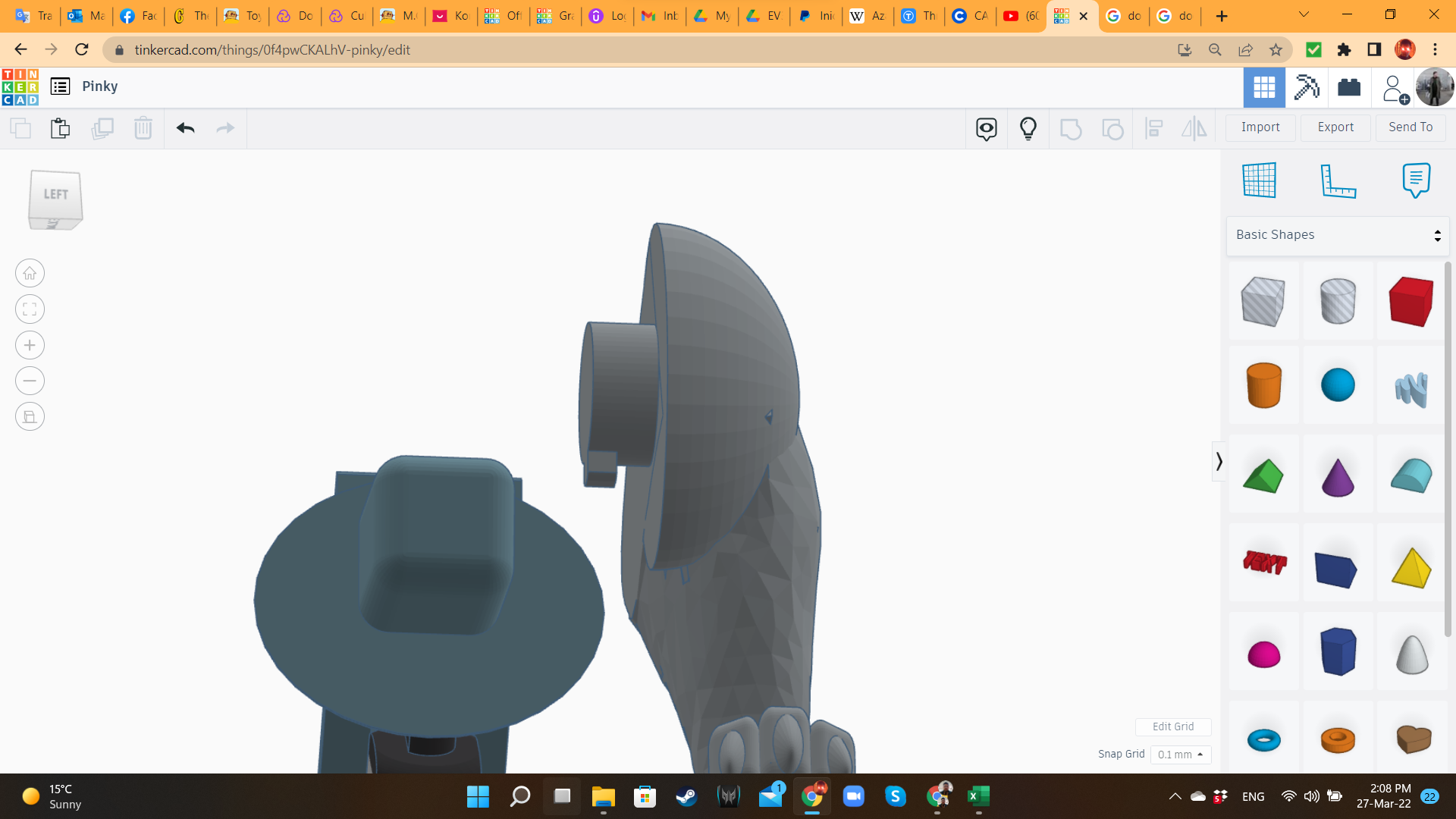The width and height of the screenshot is (1456, 819).
Task: Open the Basic Shapes dropdown
Action: [1338, 235]
